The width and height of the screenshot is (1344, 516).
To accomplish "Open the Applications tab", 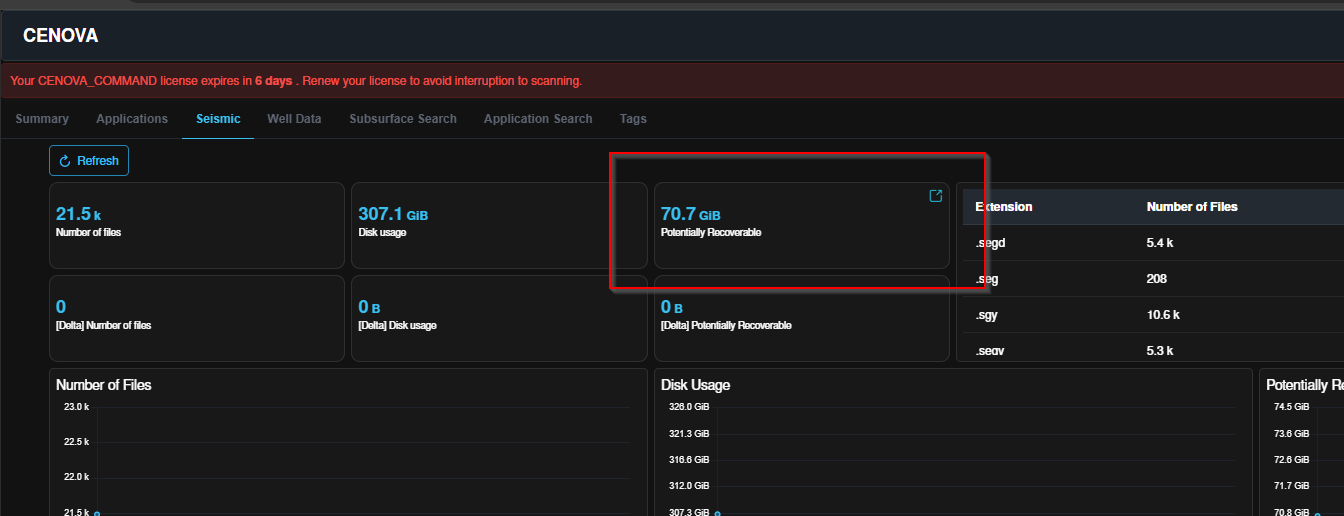I will pos(132,118).
